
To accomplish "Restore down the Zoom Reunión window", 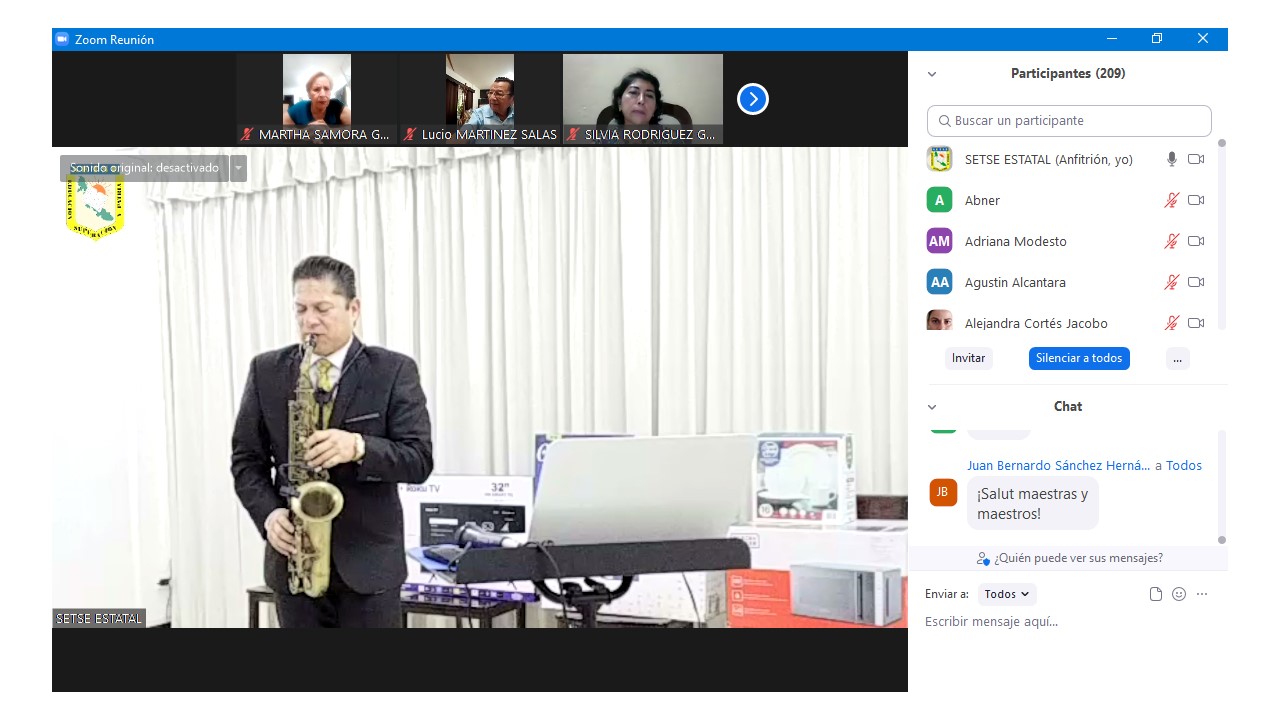I will pos(1157,39).
